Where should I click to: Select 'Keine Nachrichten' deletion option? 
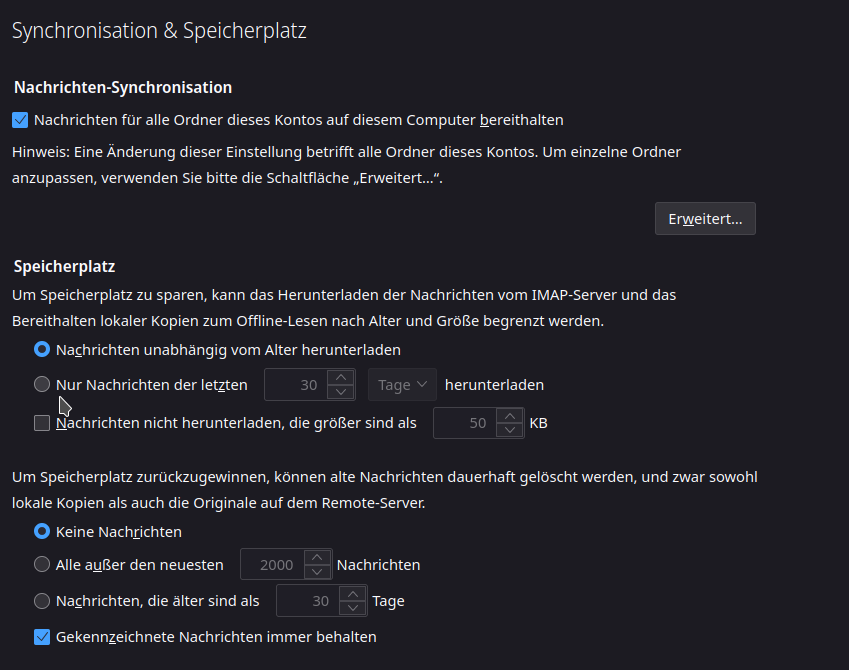(x=42, y=531)
